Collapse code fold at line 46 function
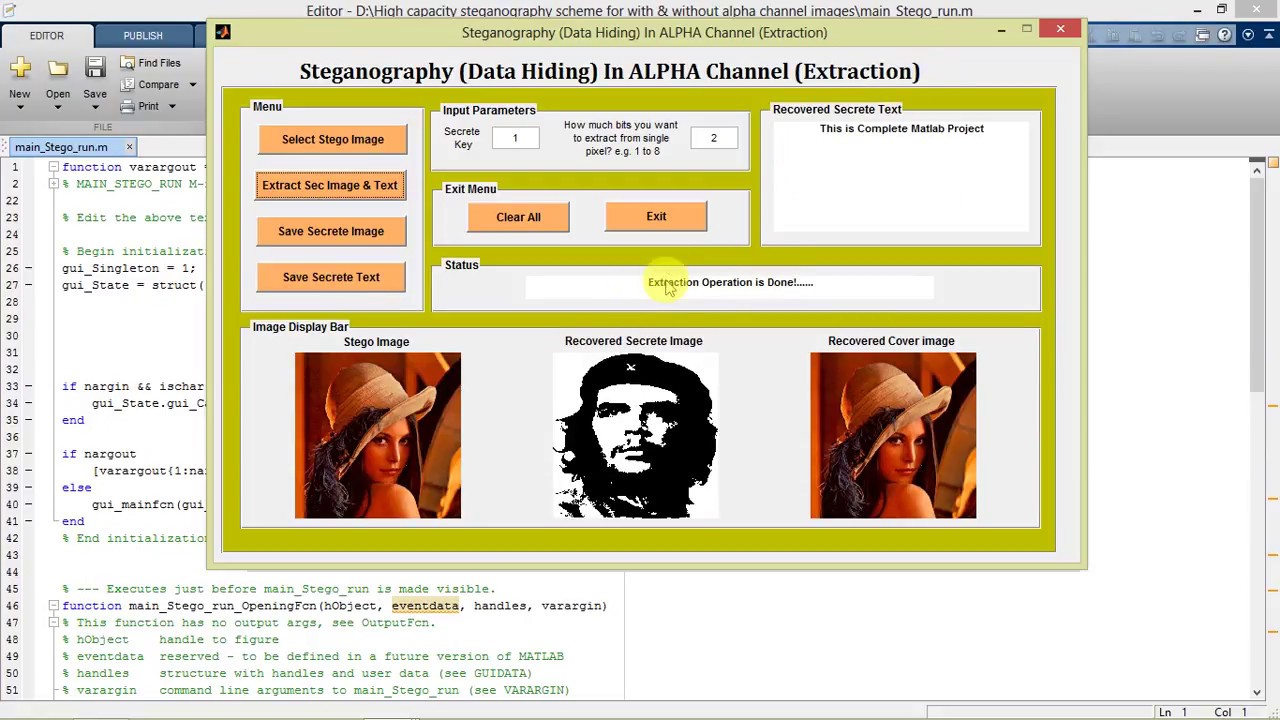1280x720 pixels. (53, 606)
